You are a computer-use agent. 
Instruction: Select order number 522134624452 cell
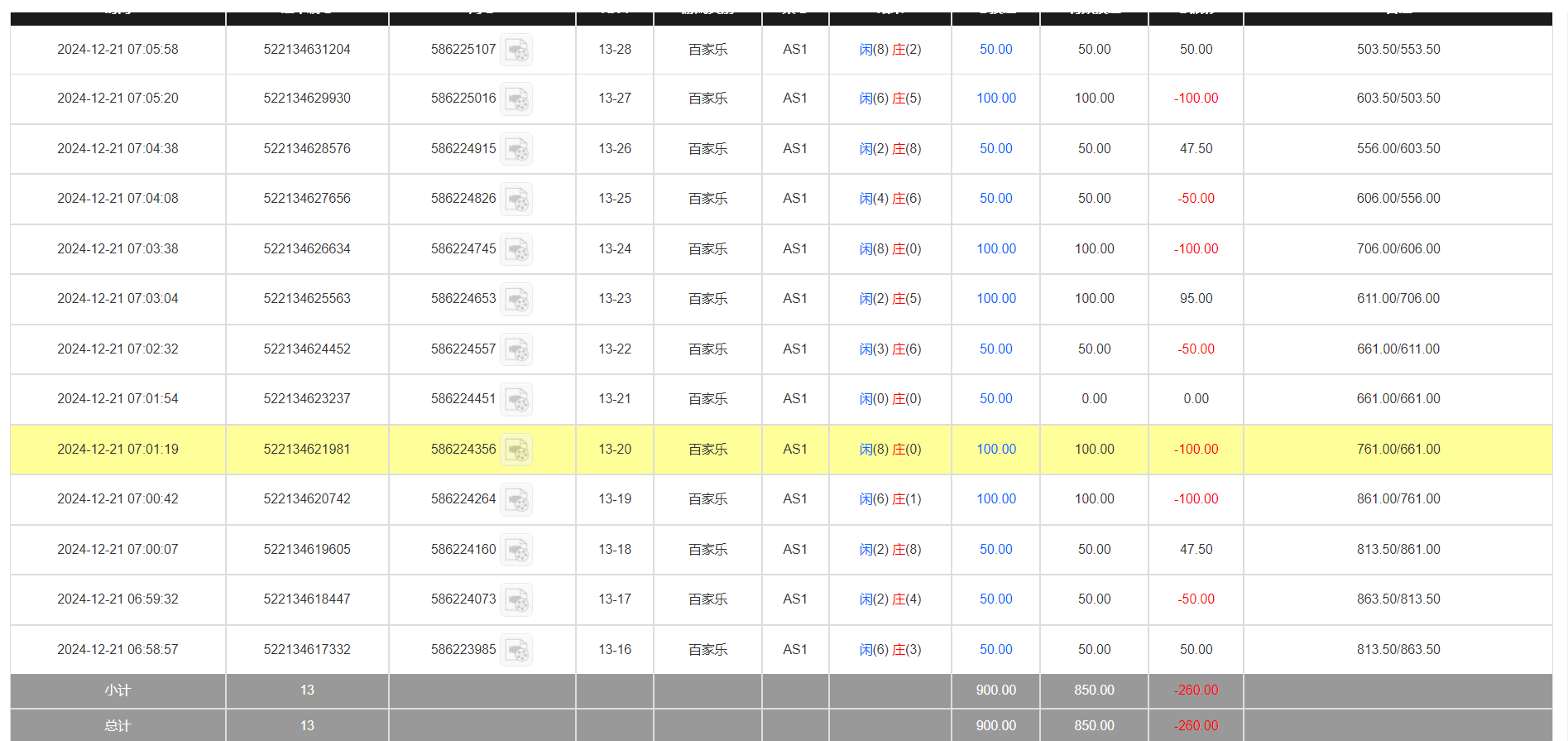[x=307, y=349]
